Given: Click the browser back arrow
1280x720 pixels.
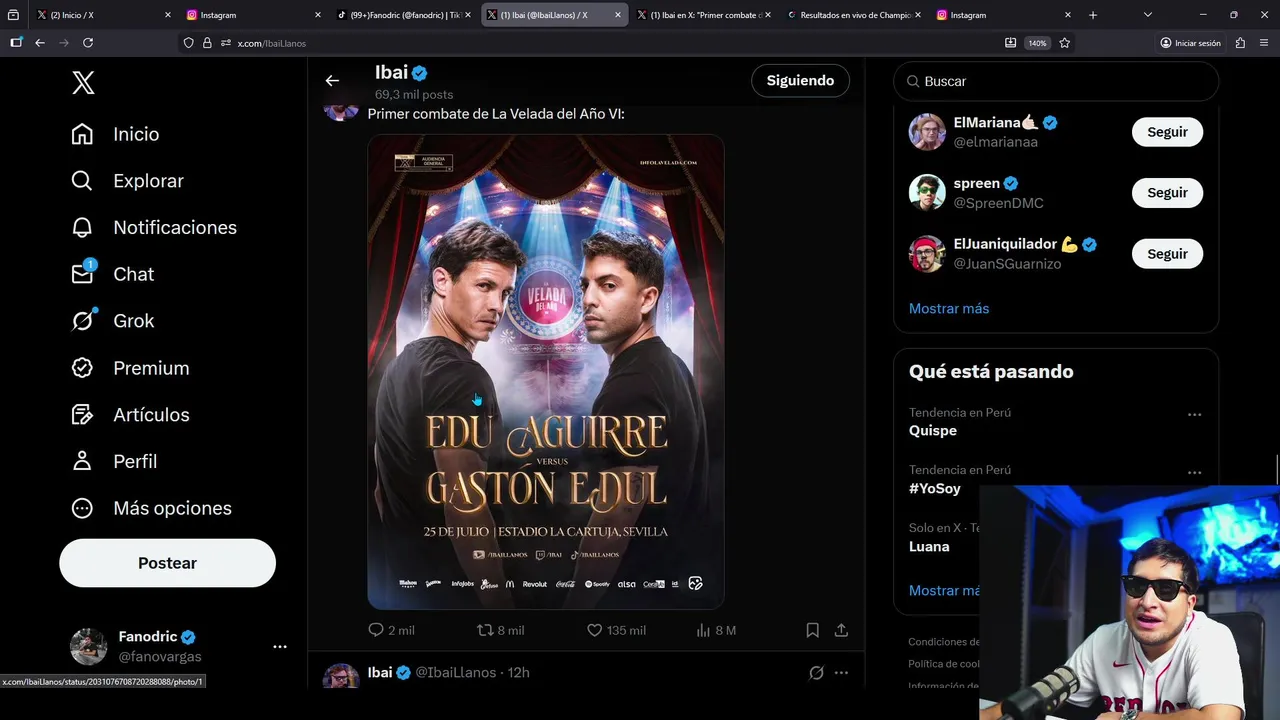Looking at the screenshot, I should [40, 43].
